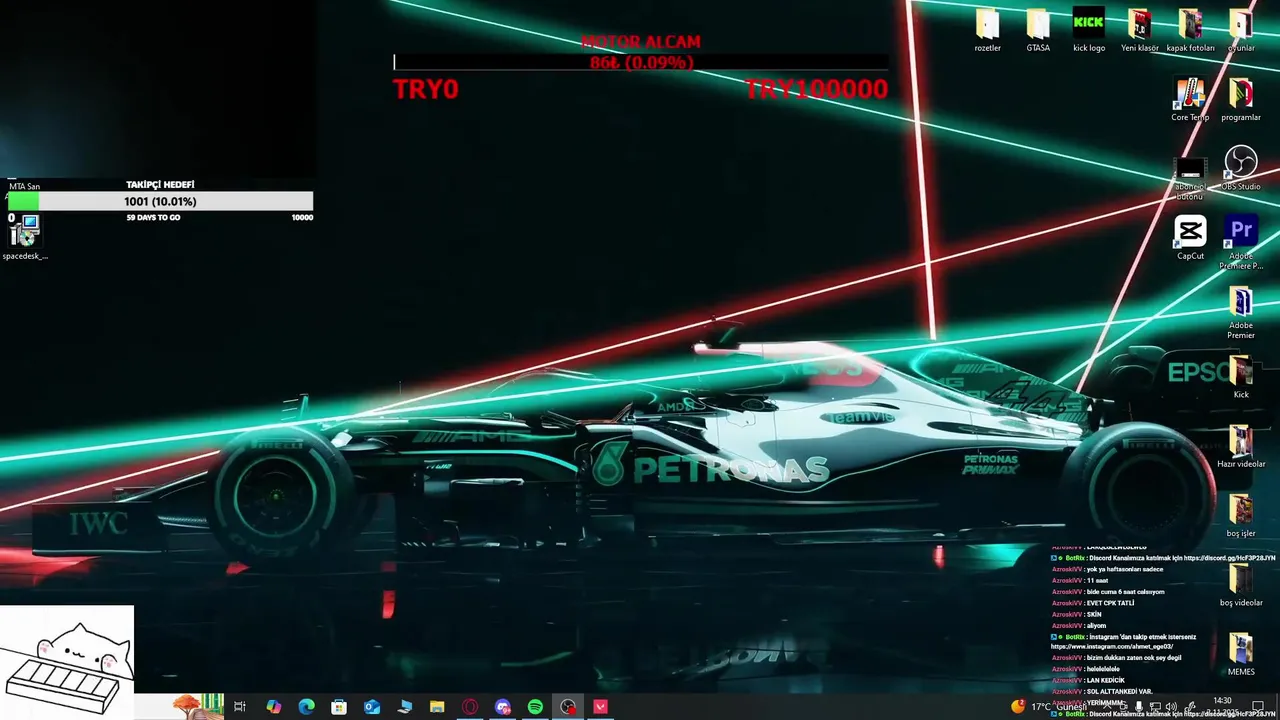1280x720 pixels.
Task: Open Discord from the taskbar
Action: 503,706
